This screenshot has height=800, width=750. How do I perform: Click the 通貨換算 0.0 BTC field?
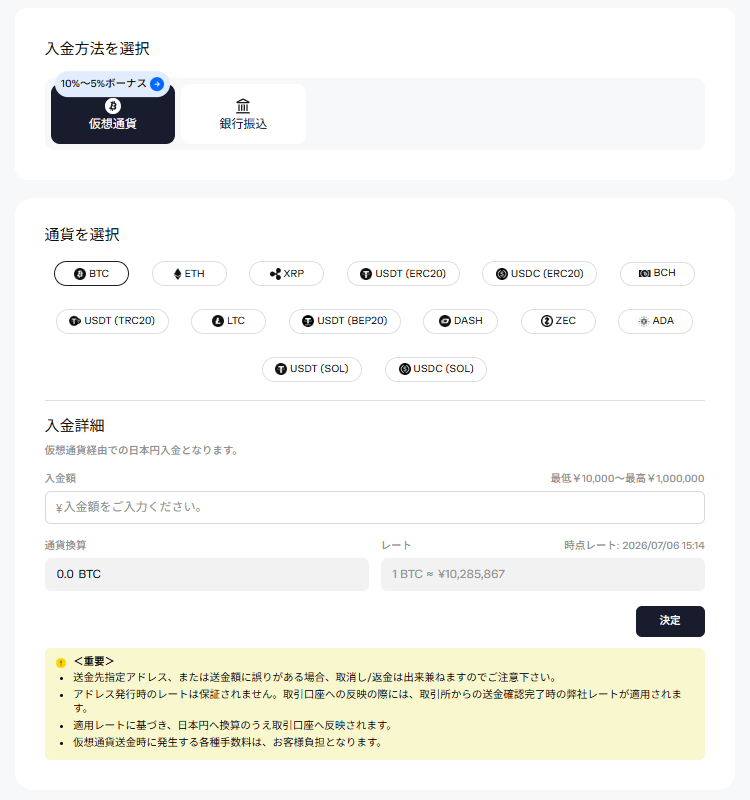coord(207,574)
